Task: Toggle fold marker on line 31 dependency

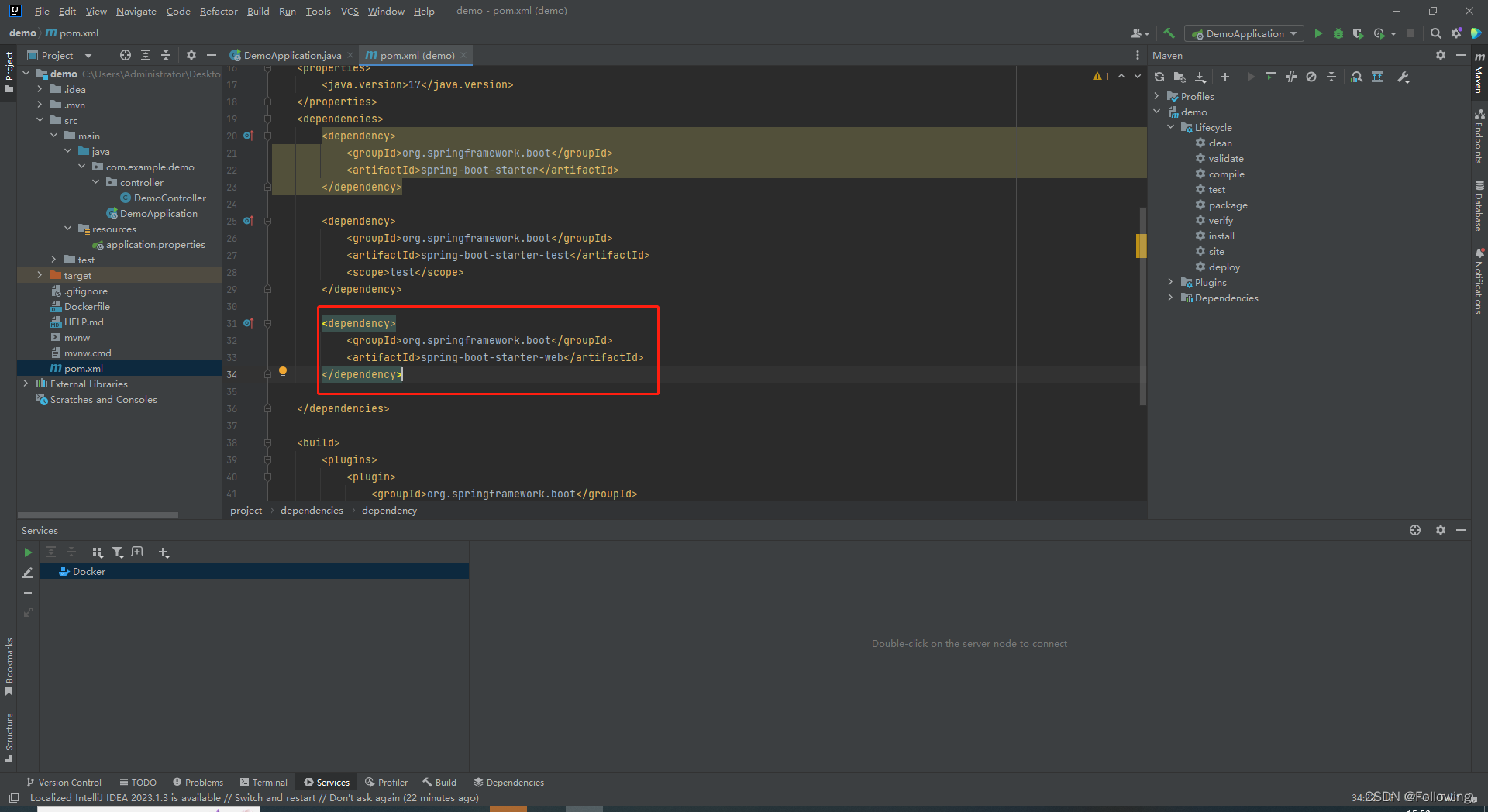Action: tap(267, 323)
